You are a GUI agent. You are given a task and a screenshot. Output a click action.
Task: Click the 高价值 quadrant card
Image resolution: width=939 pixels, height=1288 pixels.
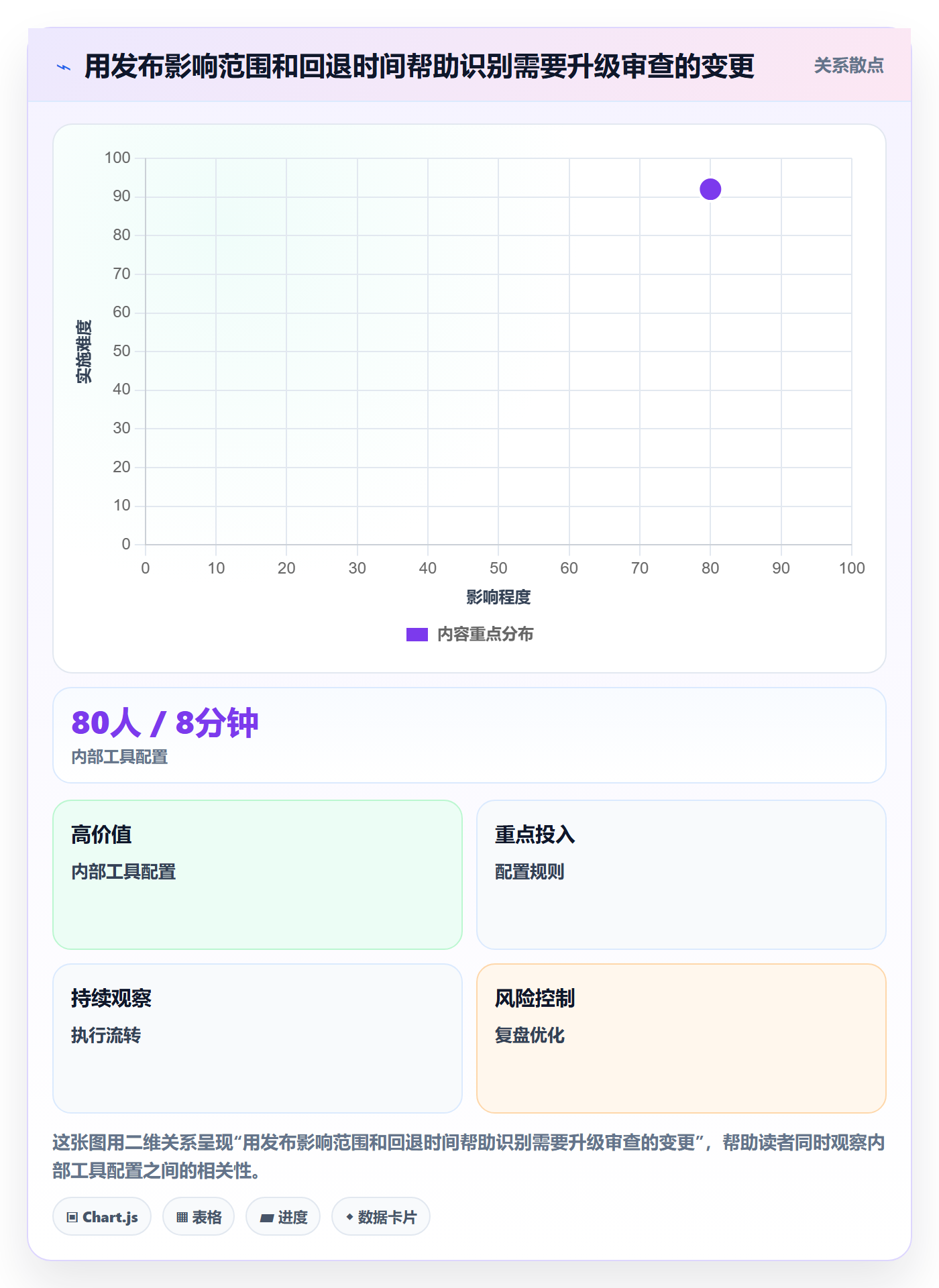[258, 875]
